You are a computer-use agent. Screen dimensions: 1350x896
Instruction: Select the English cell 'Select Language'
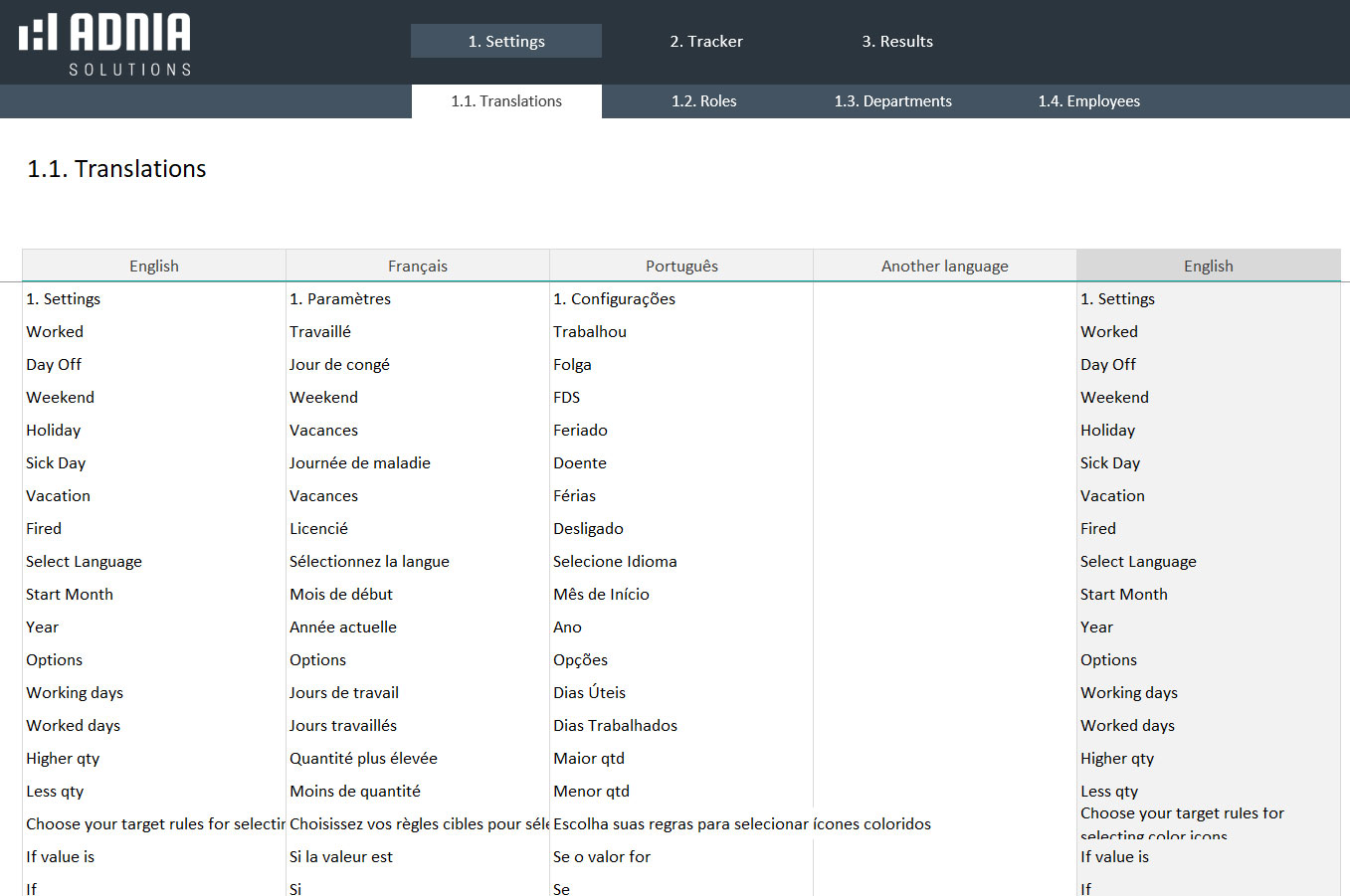(x=84, y=562)
